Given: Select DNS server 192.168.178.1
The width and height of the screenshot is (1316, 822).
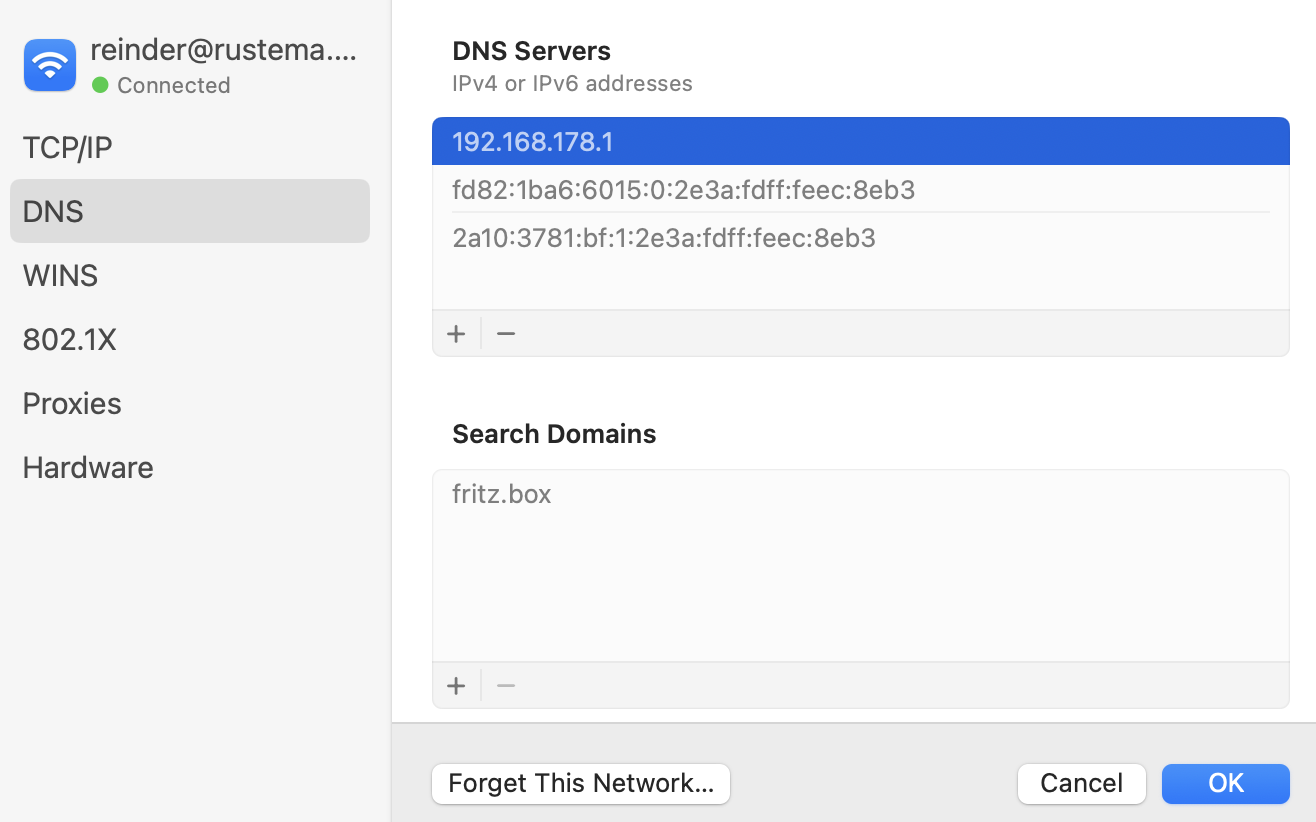Looking at the screenshot, I should [533, 142].
